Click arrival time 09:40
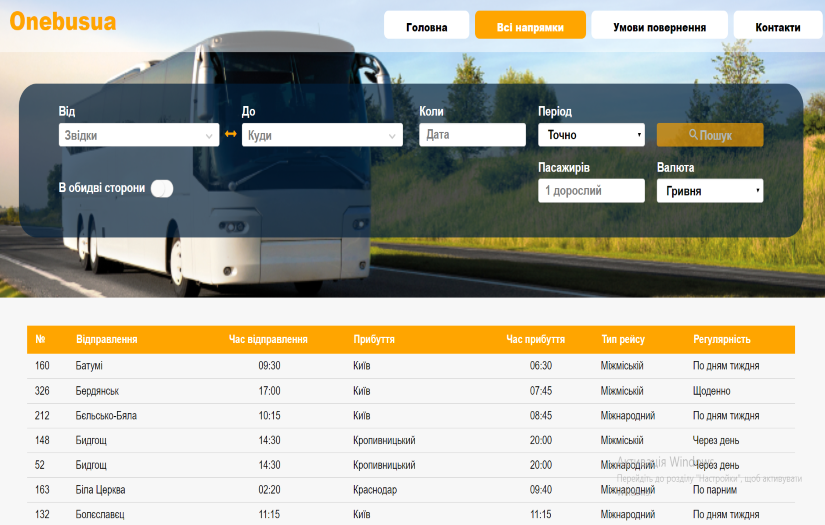The width and height of the screenshot is (825, 525). point(541,490)
